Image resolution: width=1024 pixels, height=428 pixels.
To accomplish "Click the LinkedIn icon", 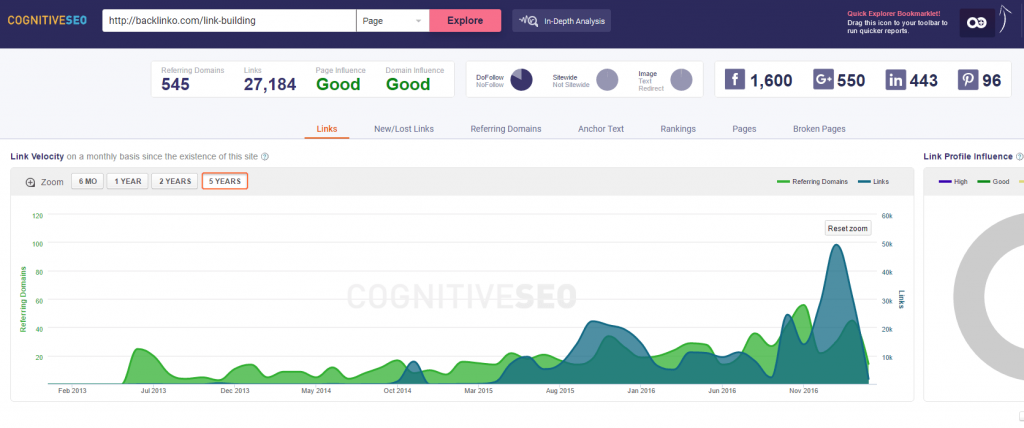I will tap(897, 80).
